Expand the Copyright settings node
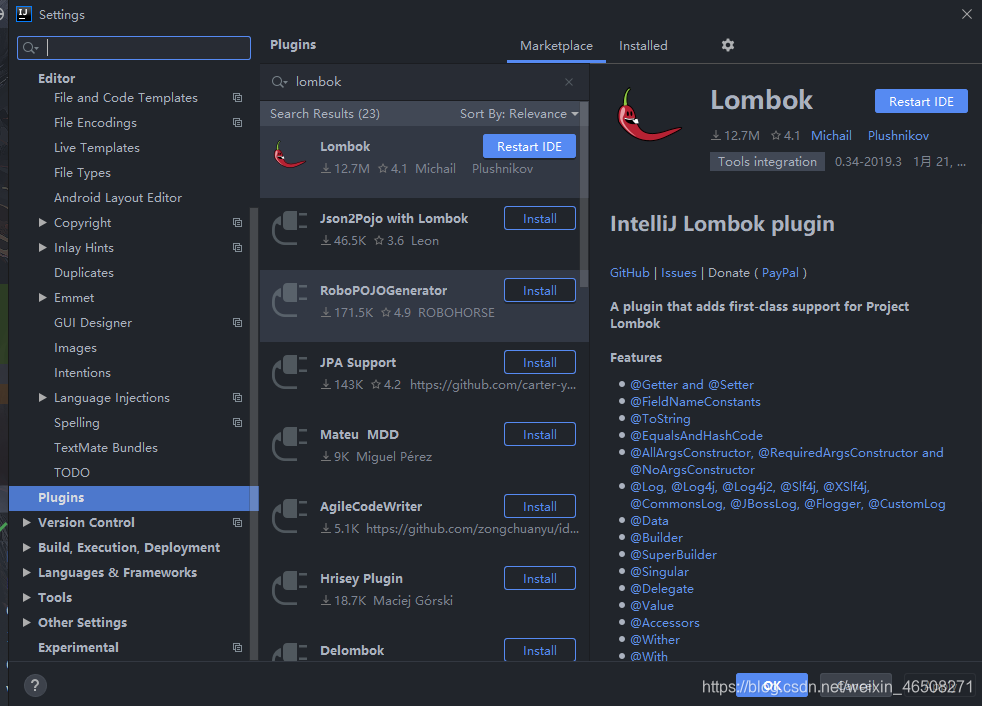The height and width of the screenshot is (706, 982). coord(43,222)
